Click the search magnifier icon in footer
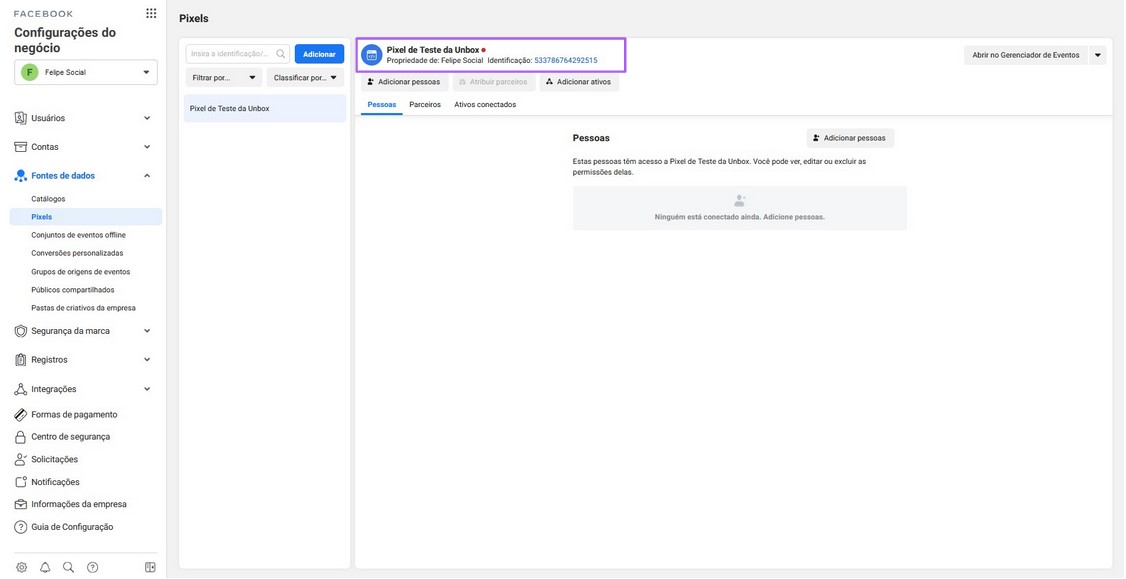Viewport: 1126px width, 579px height. [x=68, y=568]
